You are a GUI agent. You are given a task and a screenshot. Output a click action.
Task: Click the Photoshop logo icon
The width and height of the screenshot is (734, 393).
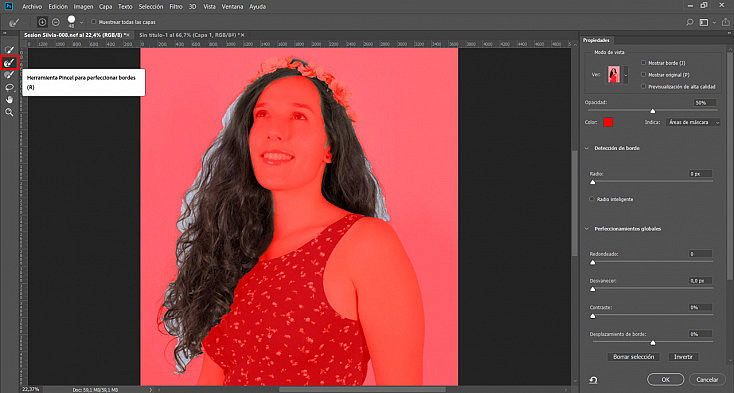pos(8,6)
